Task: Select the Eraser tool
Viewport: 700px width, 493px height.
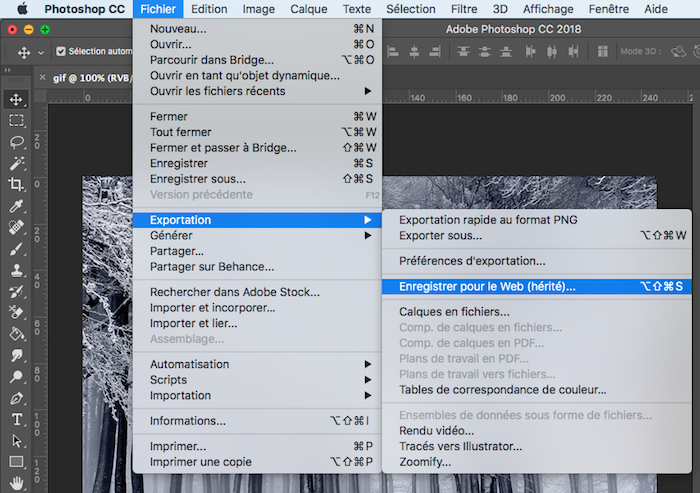Action: [17, 313]
